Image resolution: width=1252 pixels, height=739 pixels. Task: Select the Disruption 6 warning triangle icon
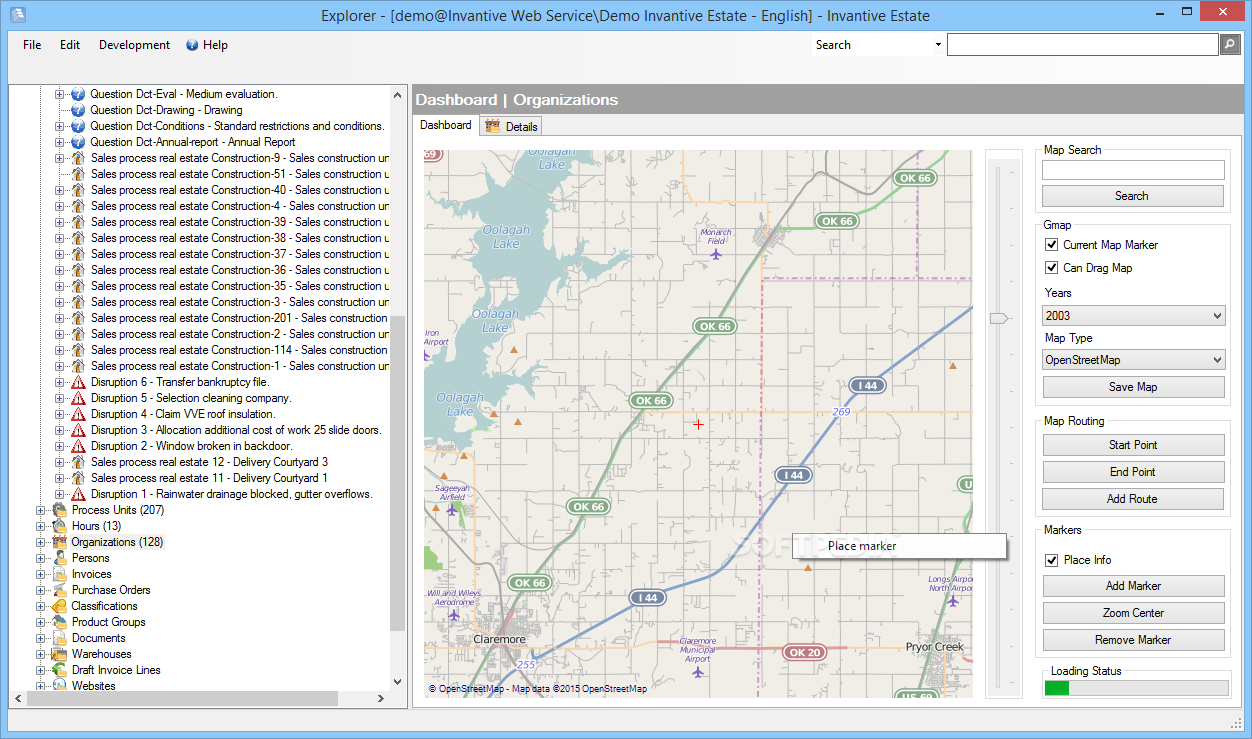point(78,382)
